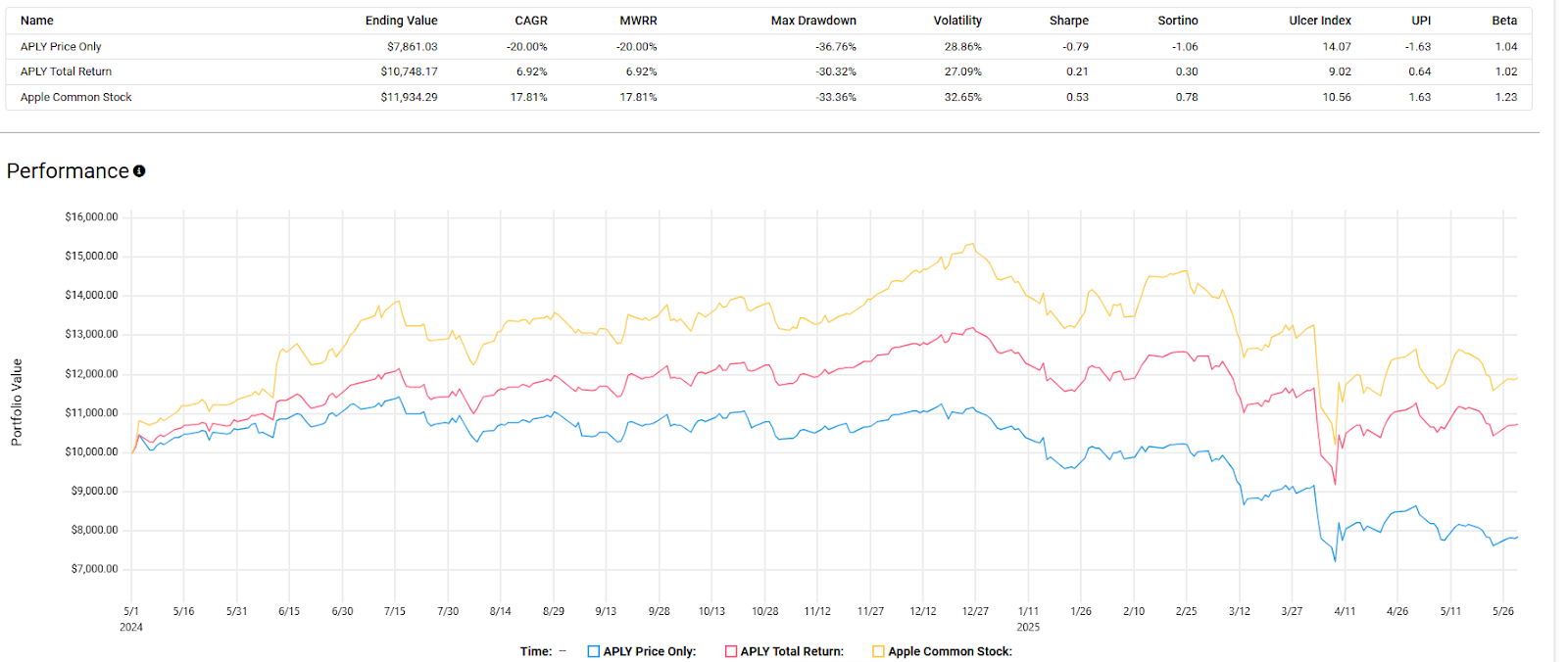Sort table by MWRR column header
Viewport: 1568px width, 662px height.
638,21
